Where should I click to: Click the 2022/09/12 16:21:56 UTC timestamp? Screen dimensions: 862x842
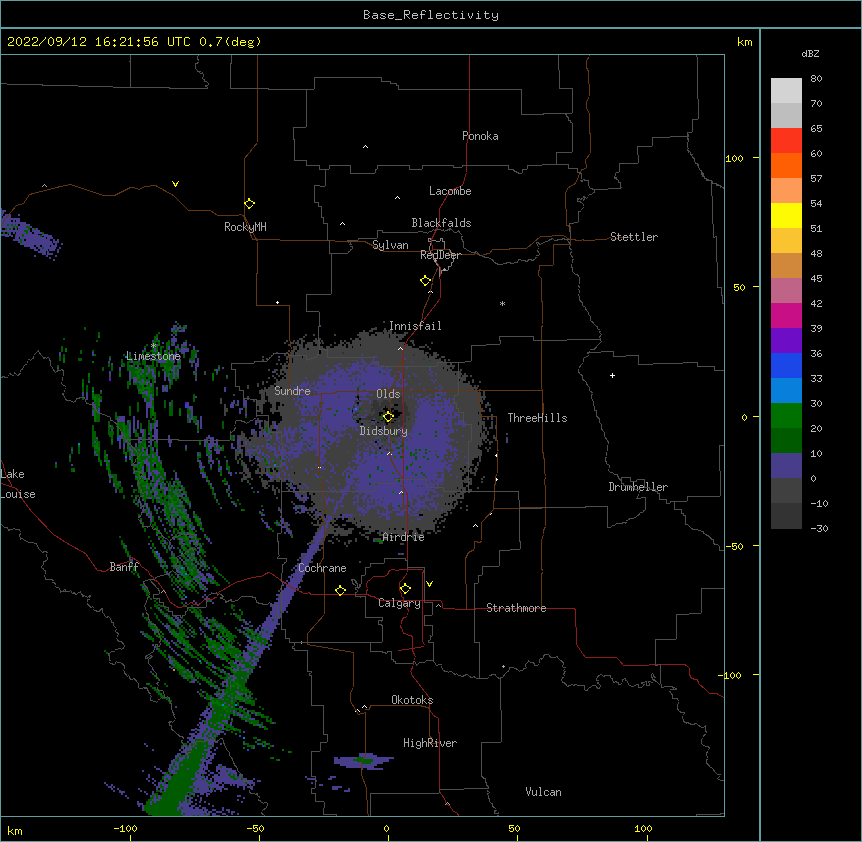99,42
